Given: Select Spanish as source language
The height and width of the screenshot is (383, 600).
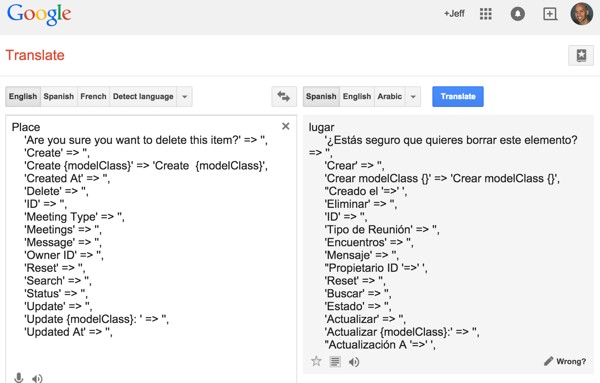Looking at the screenshot, I should [59, 96].
